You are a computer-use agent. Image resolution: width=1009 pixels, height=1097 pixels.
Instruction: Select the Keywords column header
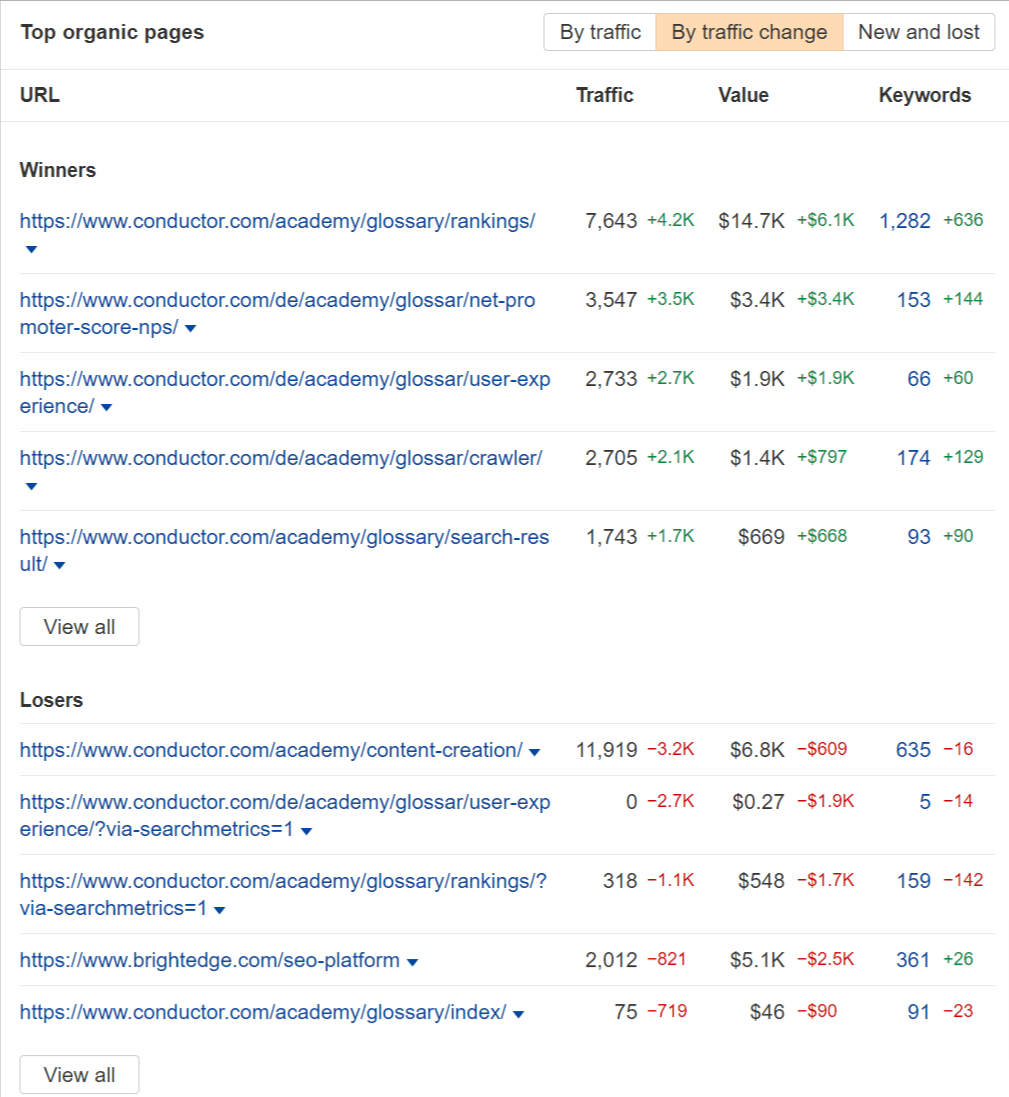click(924, 95)
